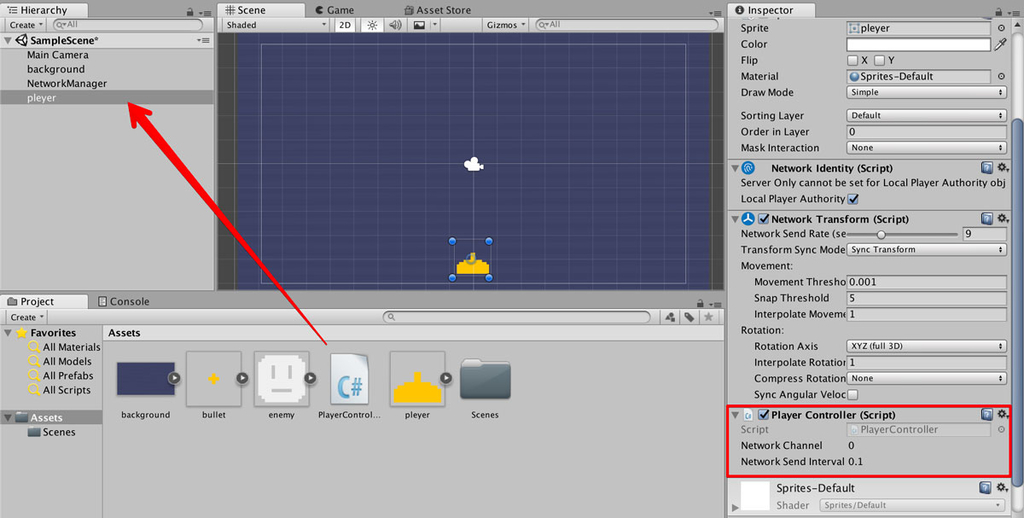Click Hierarchy Create button
This screenshot has width=1024, height=518.
coord(26,25)
